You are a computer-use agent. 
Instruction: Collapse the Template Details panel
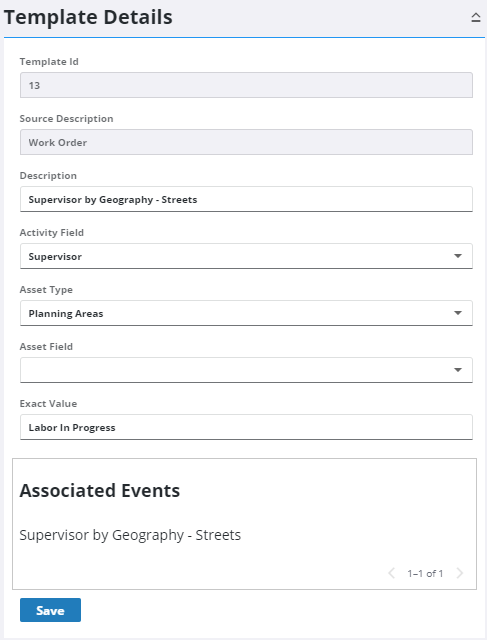click(x=476, y=18)
